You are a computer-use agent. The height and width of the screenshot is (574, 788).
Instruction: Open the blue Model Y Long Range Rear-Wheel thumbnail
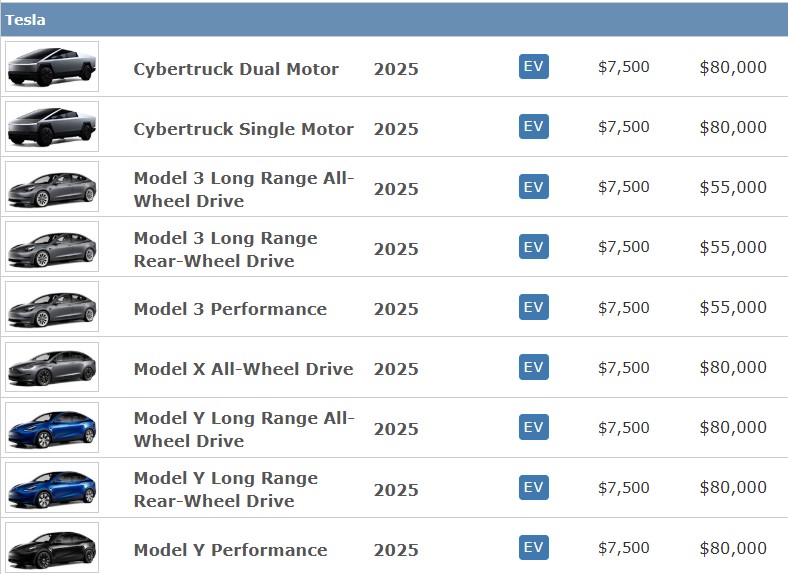[52, 488]
